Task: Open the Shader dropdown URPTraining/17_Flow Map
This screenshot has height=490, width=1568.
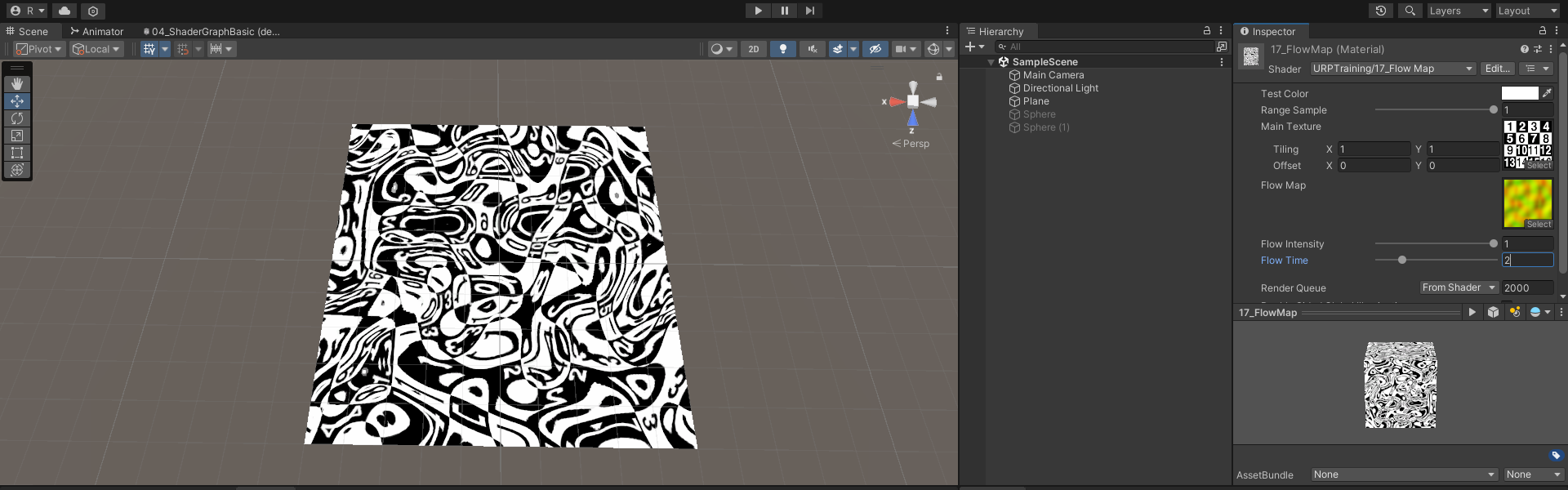Action: pos(1392,69)
